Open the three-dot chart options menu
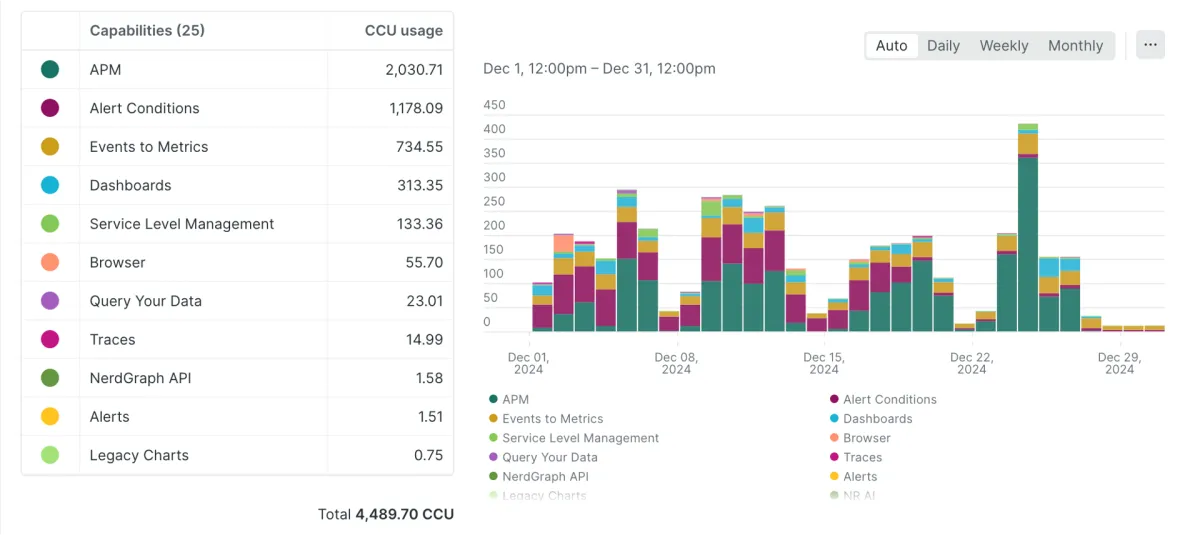Screen dimensions: 1200x535 click(1150, 45)
